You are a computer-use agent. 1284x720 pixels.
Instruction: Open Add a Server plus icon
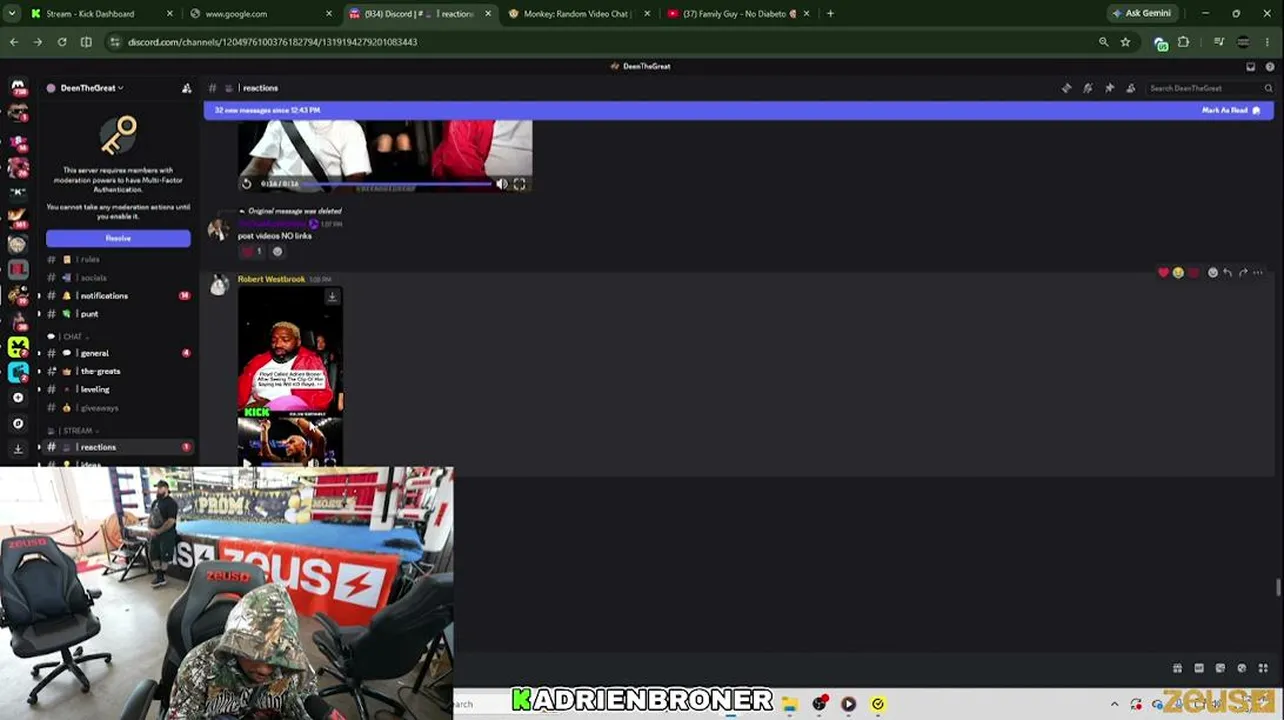click(18, 398)
